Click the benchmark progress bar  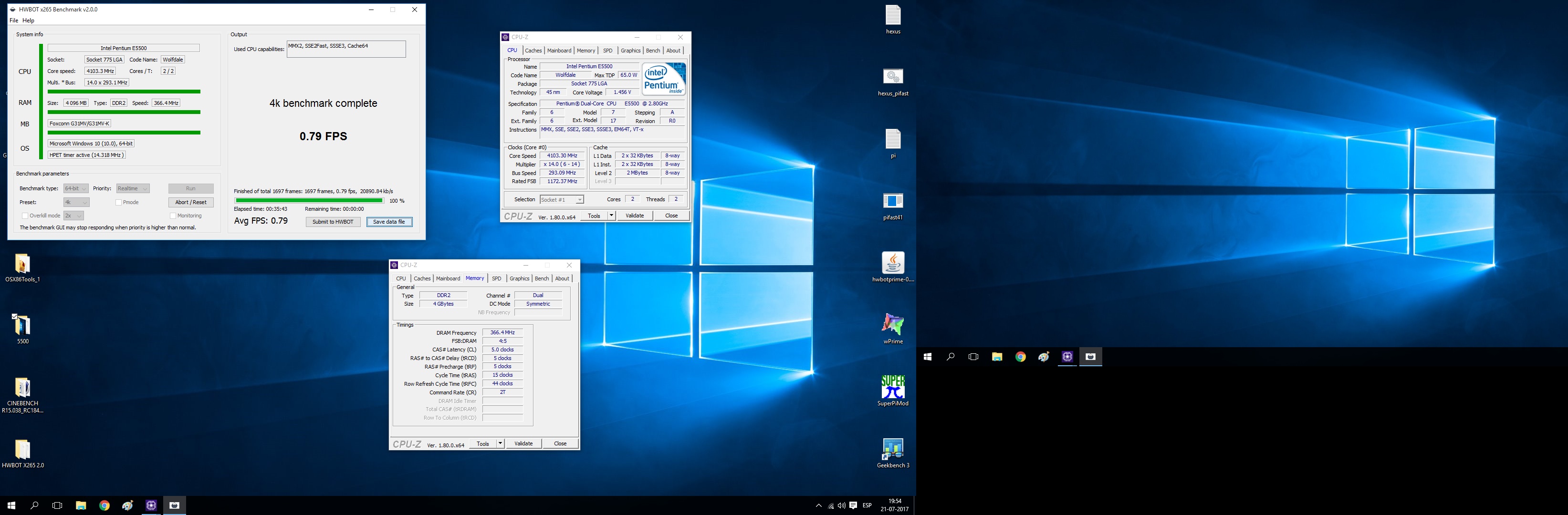coord(309,200)
